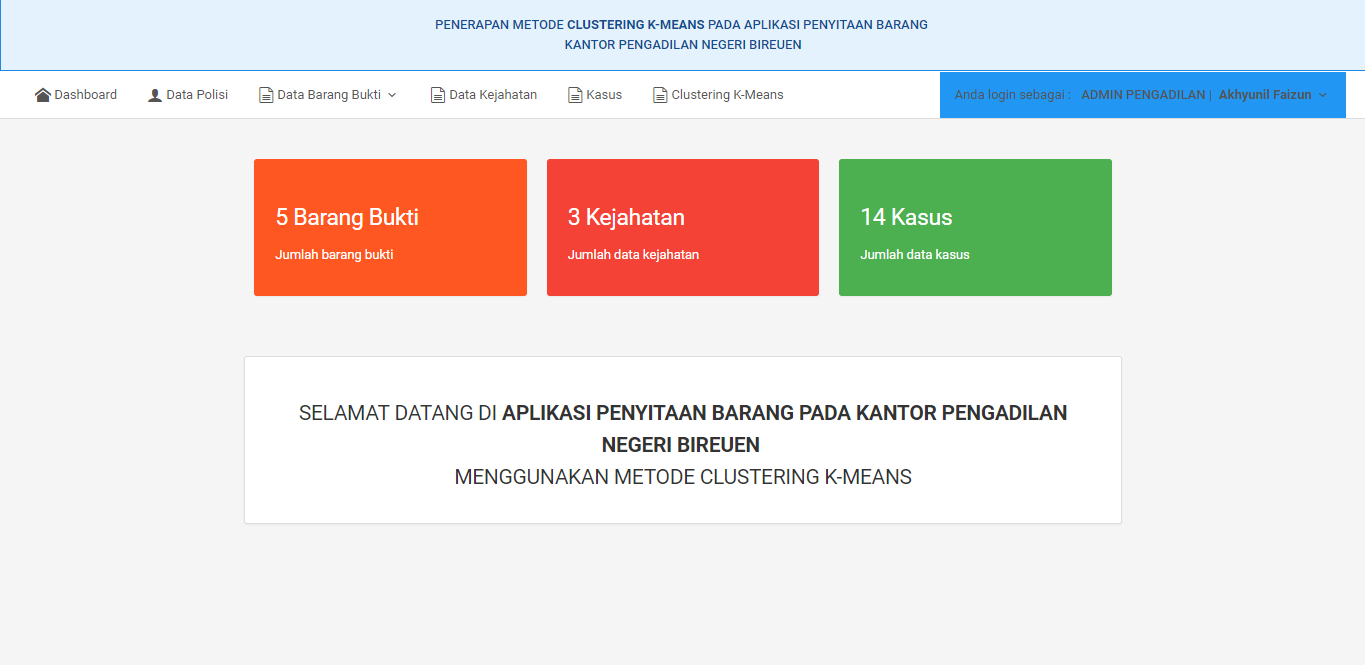The width and height of the screenshot is (1365, 665).
Task: Click the ADMIN PENGADILAN role label
Action: pos(1143,95)
